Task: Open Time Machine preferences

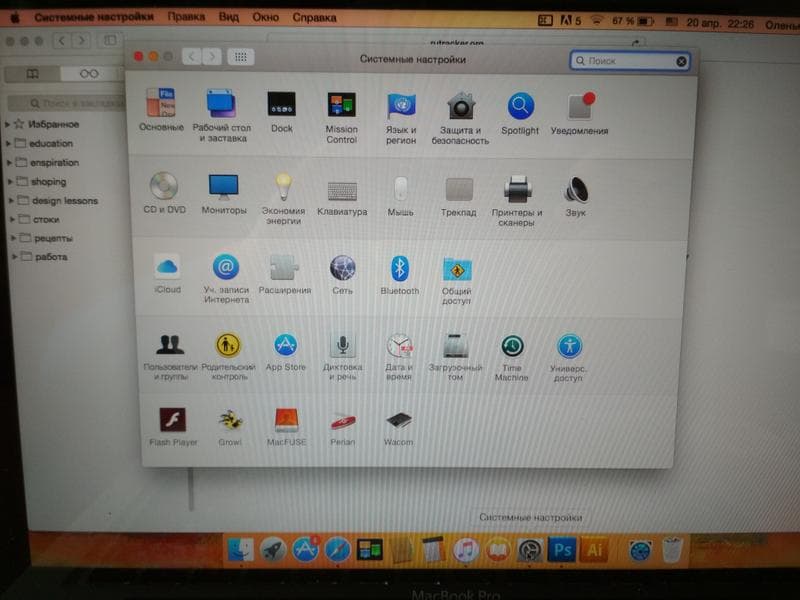Action: click(512, 358)
